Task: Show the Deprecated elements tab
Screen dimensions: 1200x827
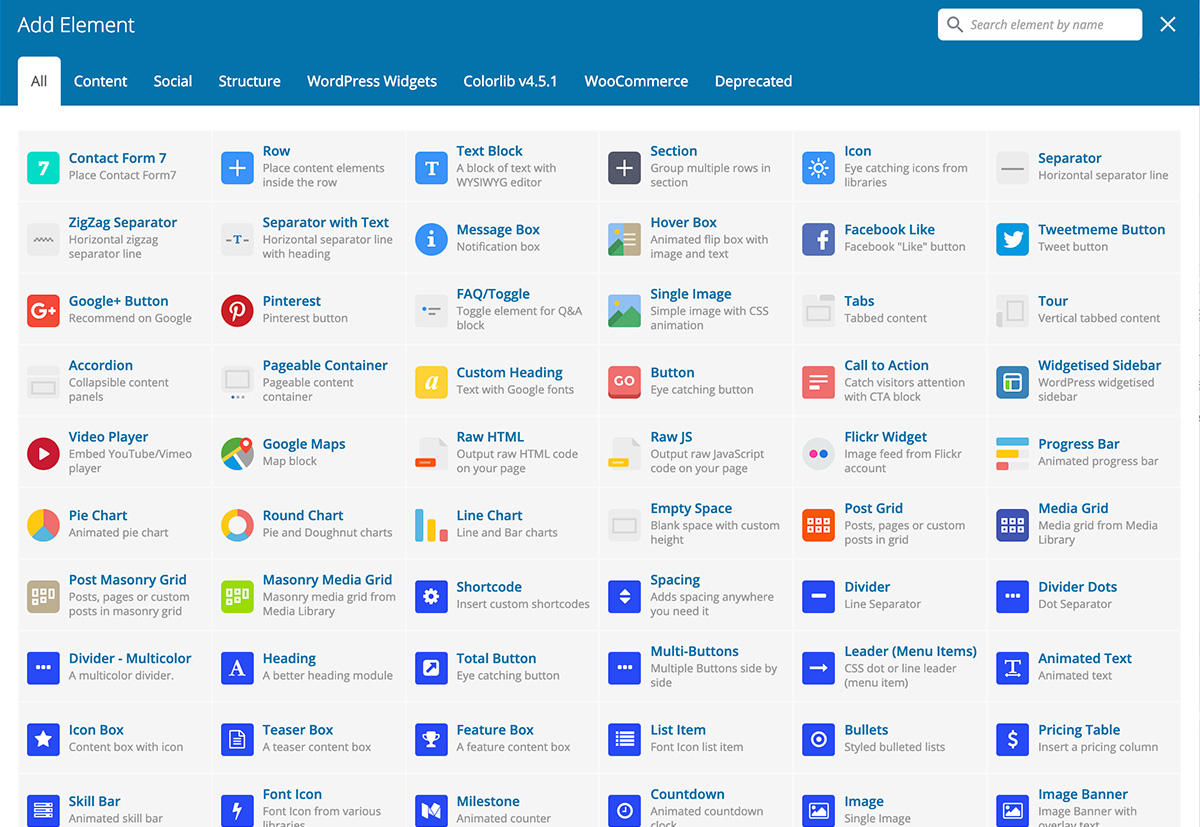Action: [x=753, y=81]
